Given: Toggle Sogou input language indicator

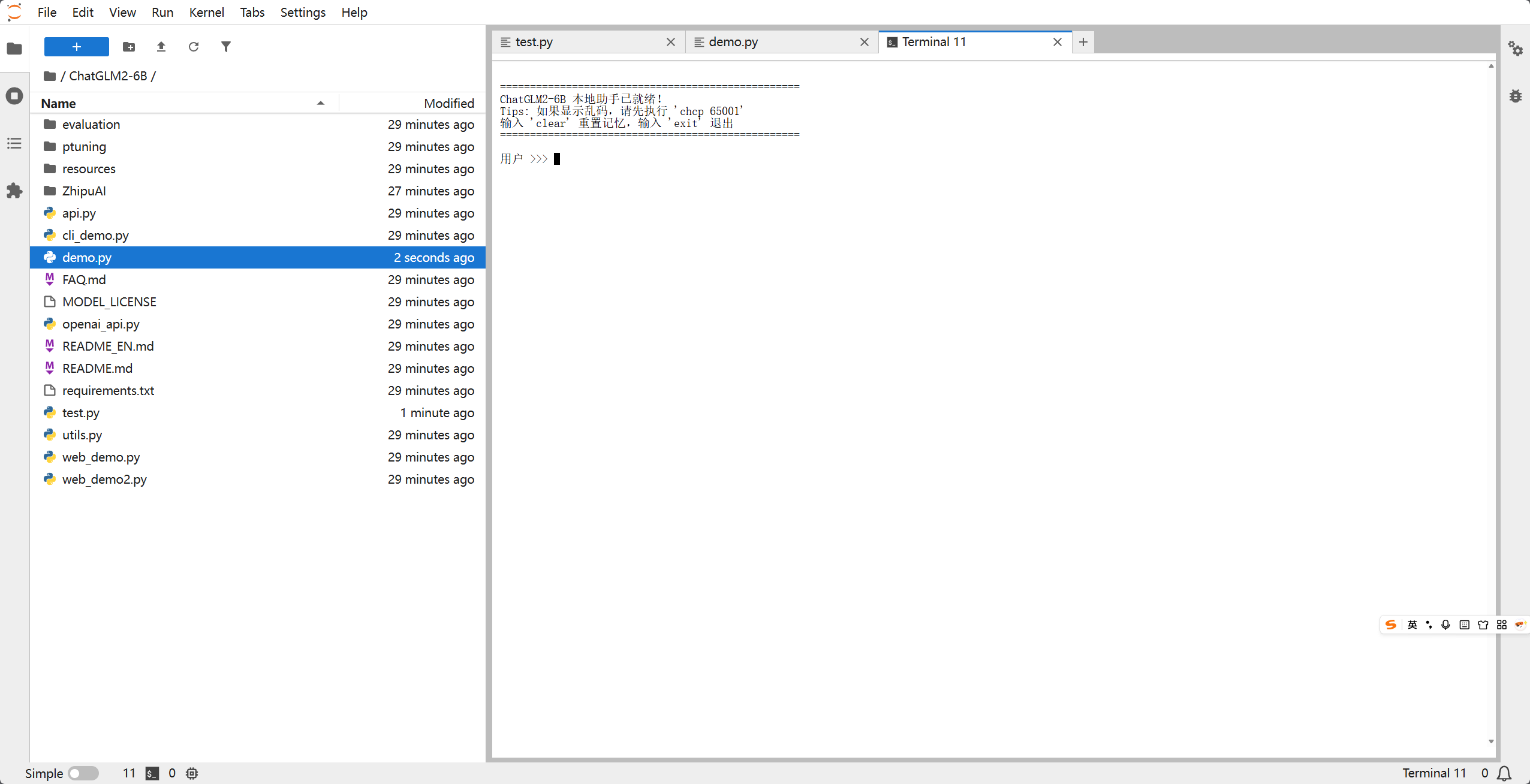Looking at the screenshot, I should click(1412, 625).
